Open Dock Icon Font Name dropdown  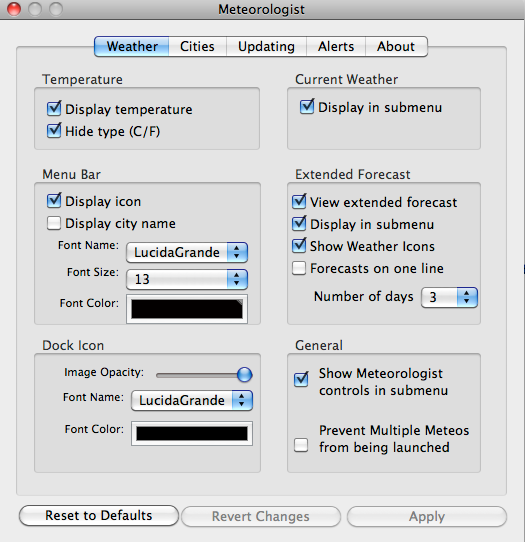pyautogui.click(x=192, y=400)
